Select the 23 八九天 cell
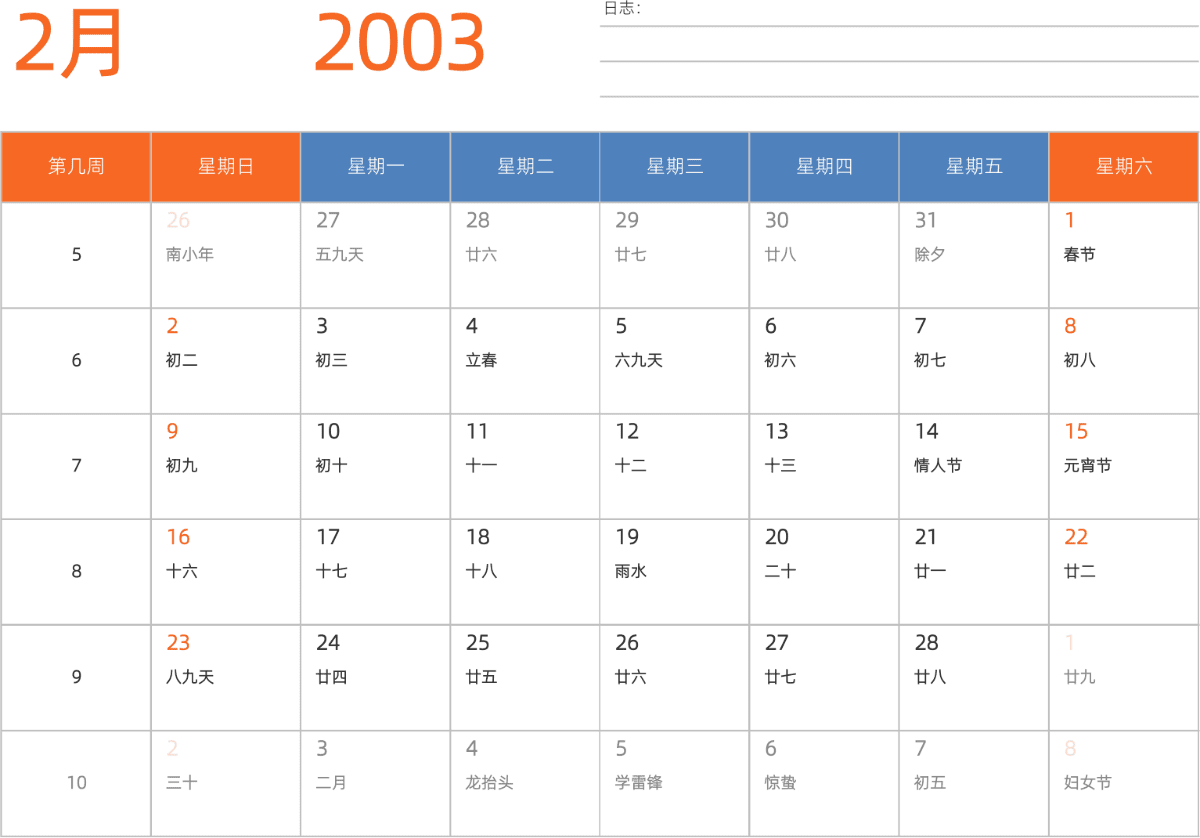The width and height of the screenshot is (1200, 838). [226, 678]
